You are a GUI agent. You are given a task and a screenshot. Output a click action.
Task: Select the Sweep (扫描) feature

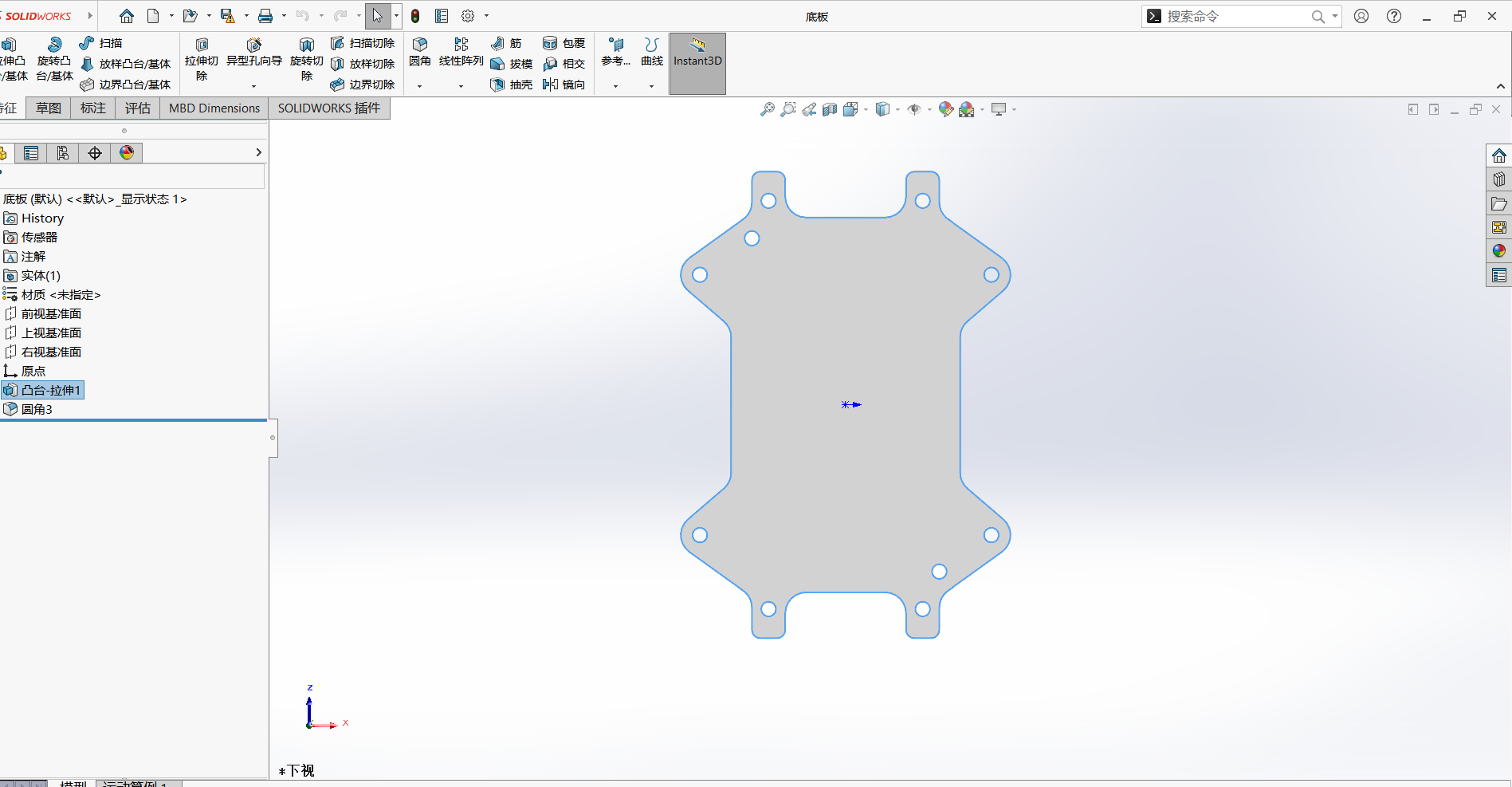click(x=101, y=43)
